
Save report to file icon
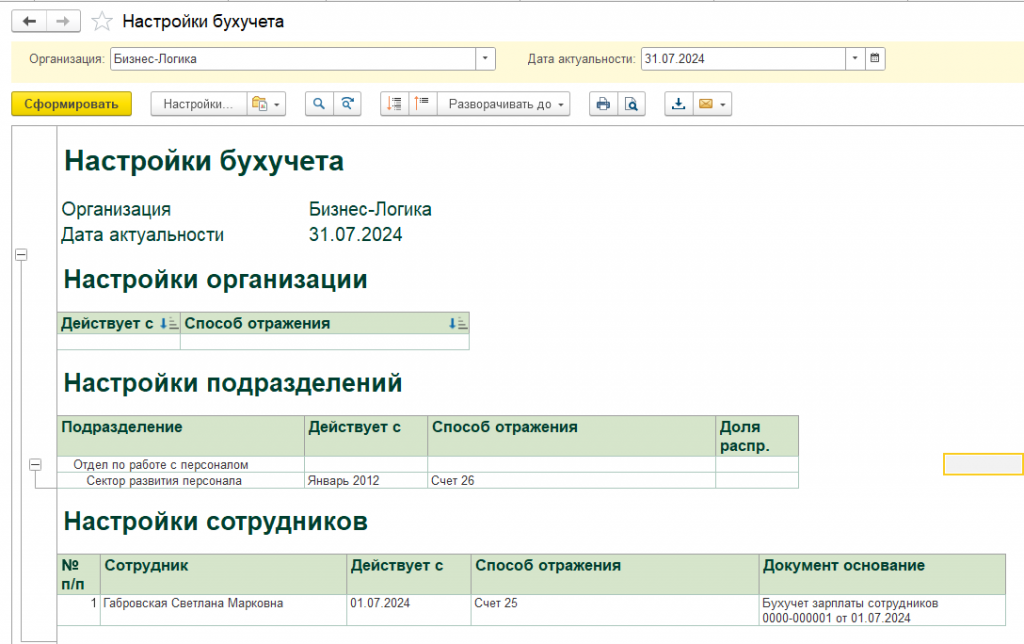679,104
